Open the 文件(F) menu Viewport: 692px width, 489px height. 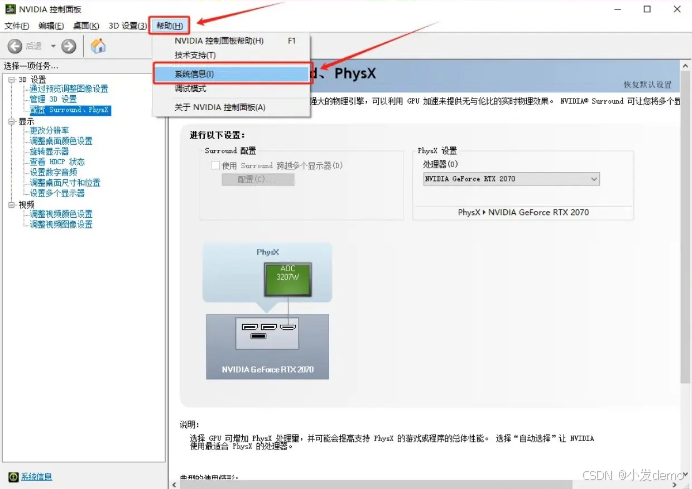click(x=17, y=26)
